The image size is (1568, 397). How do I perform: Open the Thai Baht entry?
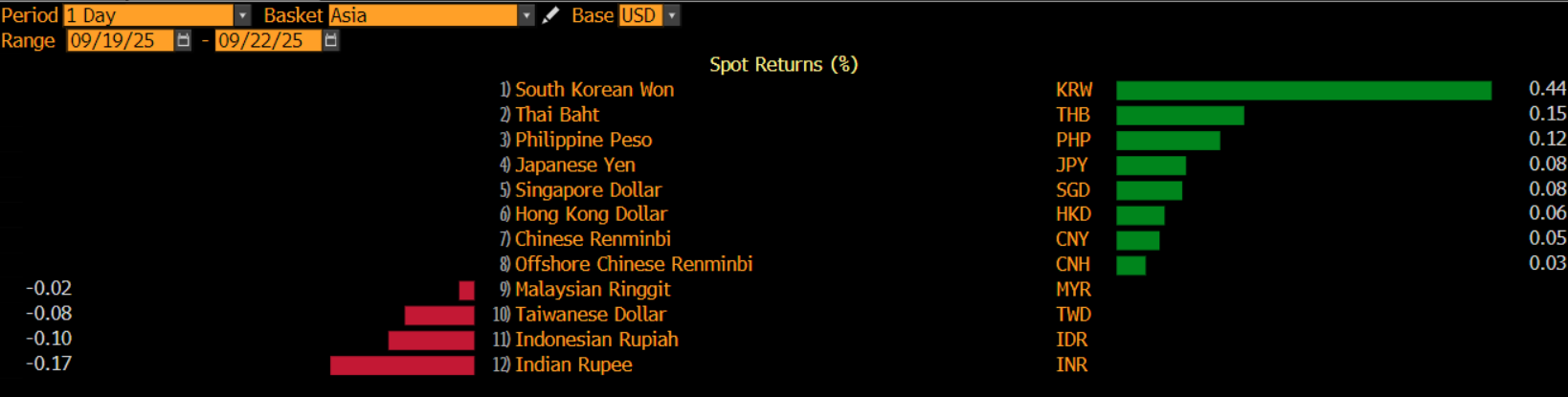pyautogui.click(x=556, y=115)
